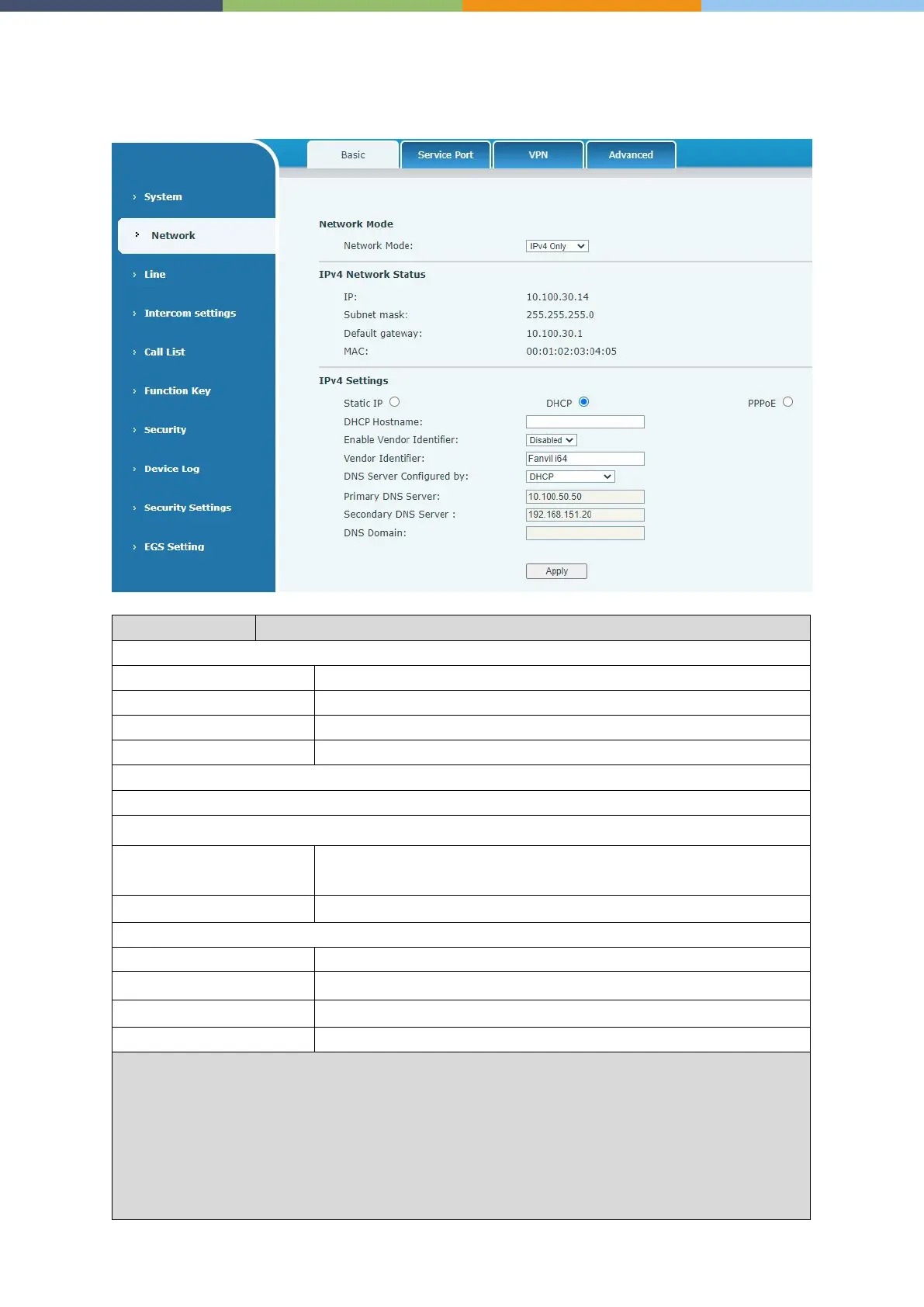
Task: Click the DHCP Hostname input field
Action: coord(585,422)
